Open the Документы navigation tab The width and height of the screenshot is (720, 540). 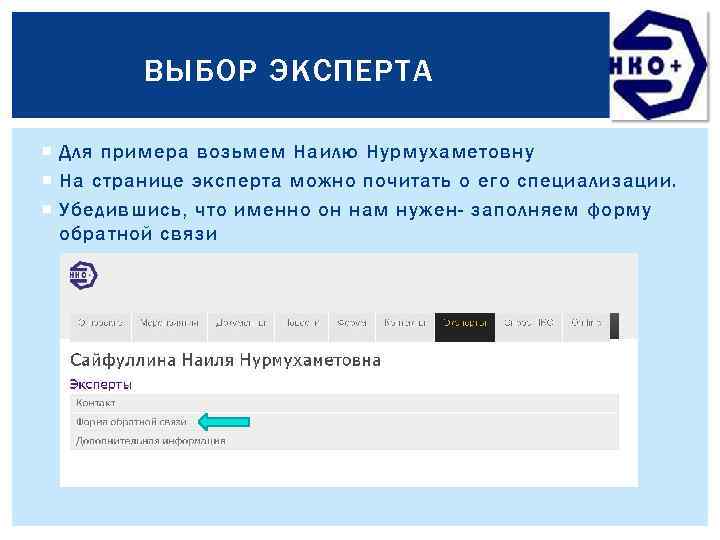click(241, 326)
